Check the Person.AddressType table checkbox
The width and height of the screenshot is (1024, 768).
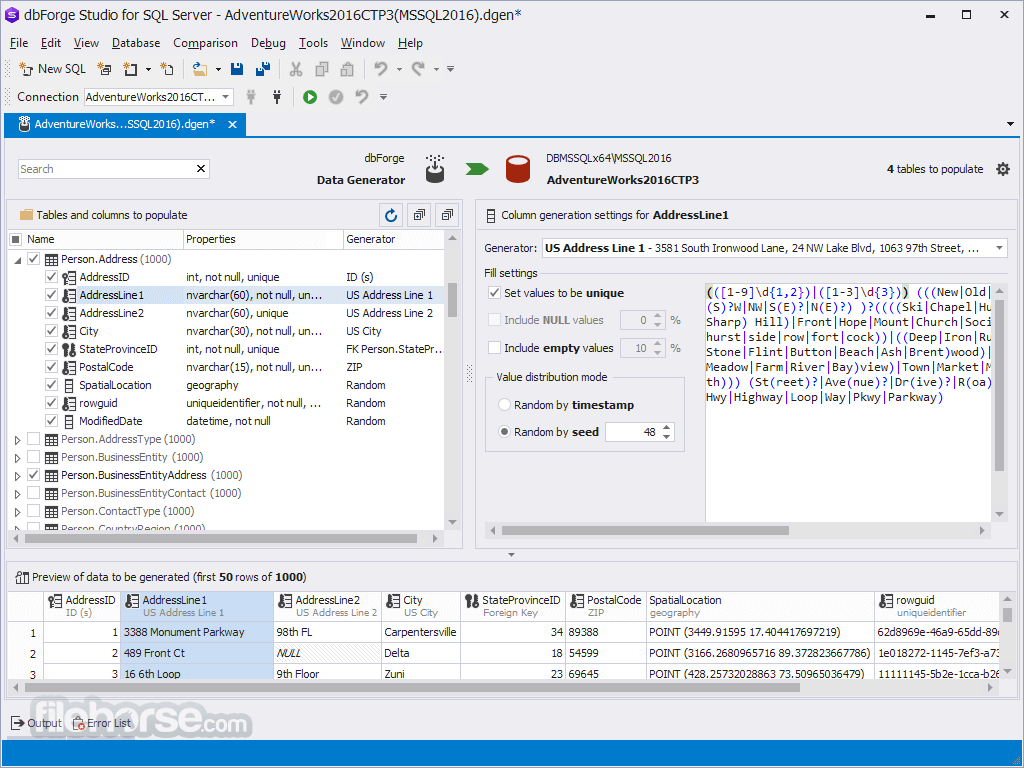[x=34, y=439]
